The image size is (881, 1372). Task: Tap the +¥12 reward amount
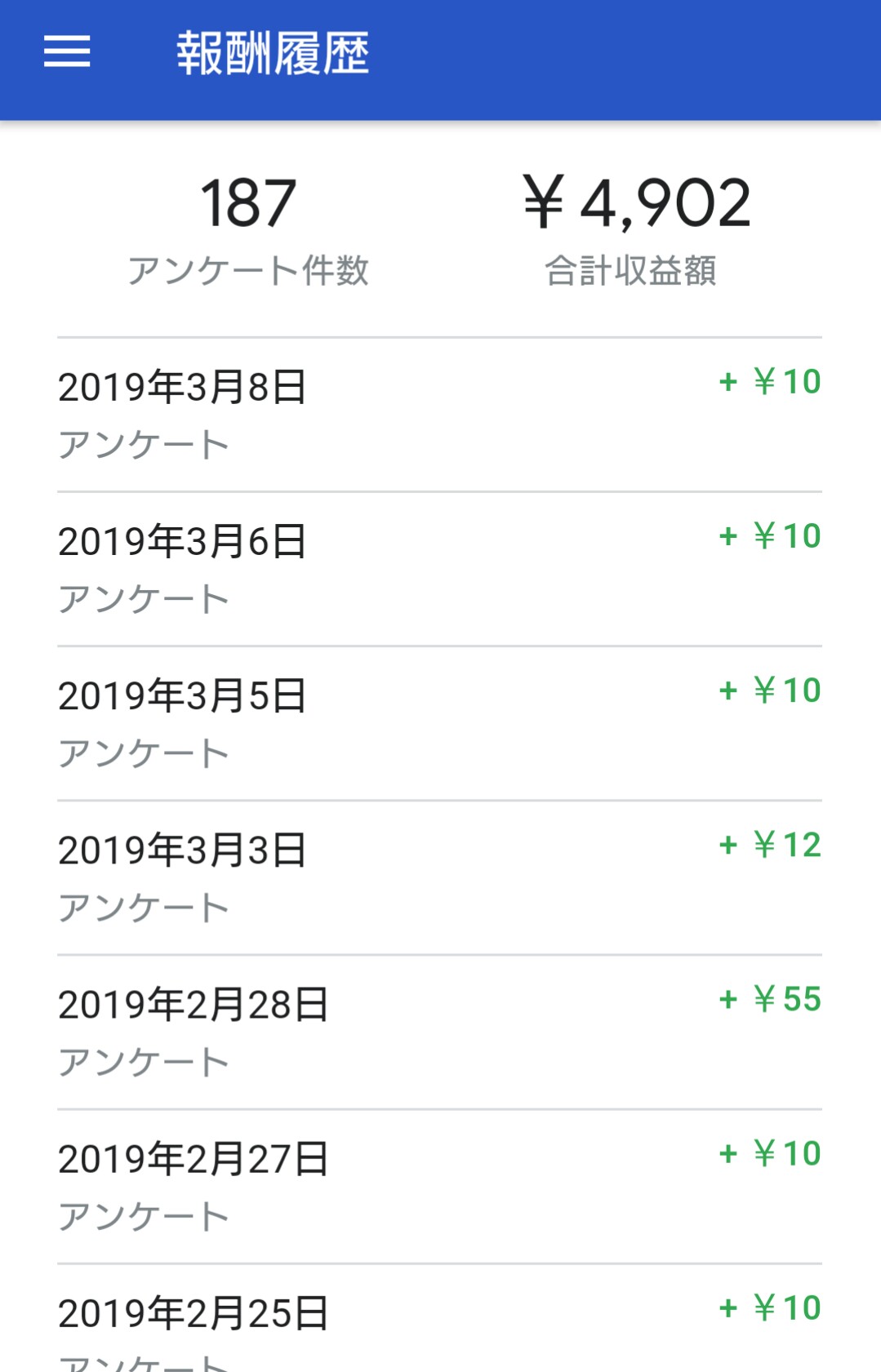(x=770, y=845)
